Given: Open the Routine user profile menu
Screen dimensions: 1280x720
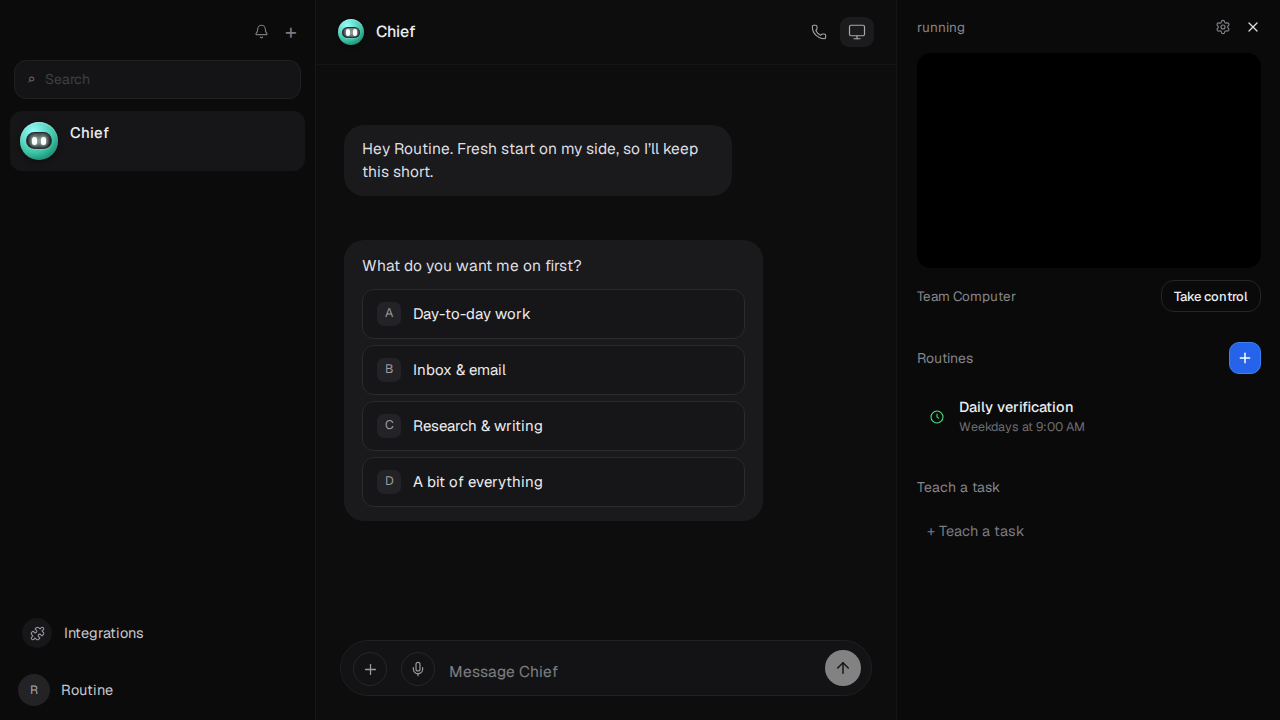Looking at the screenshot, I should [67, 690].
